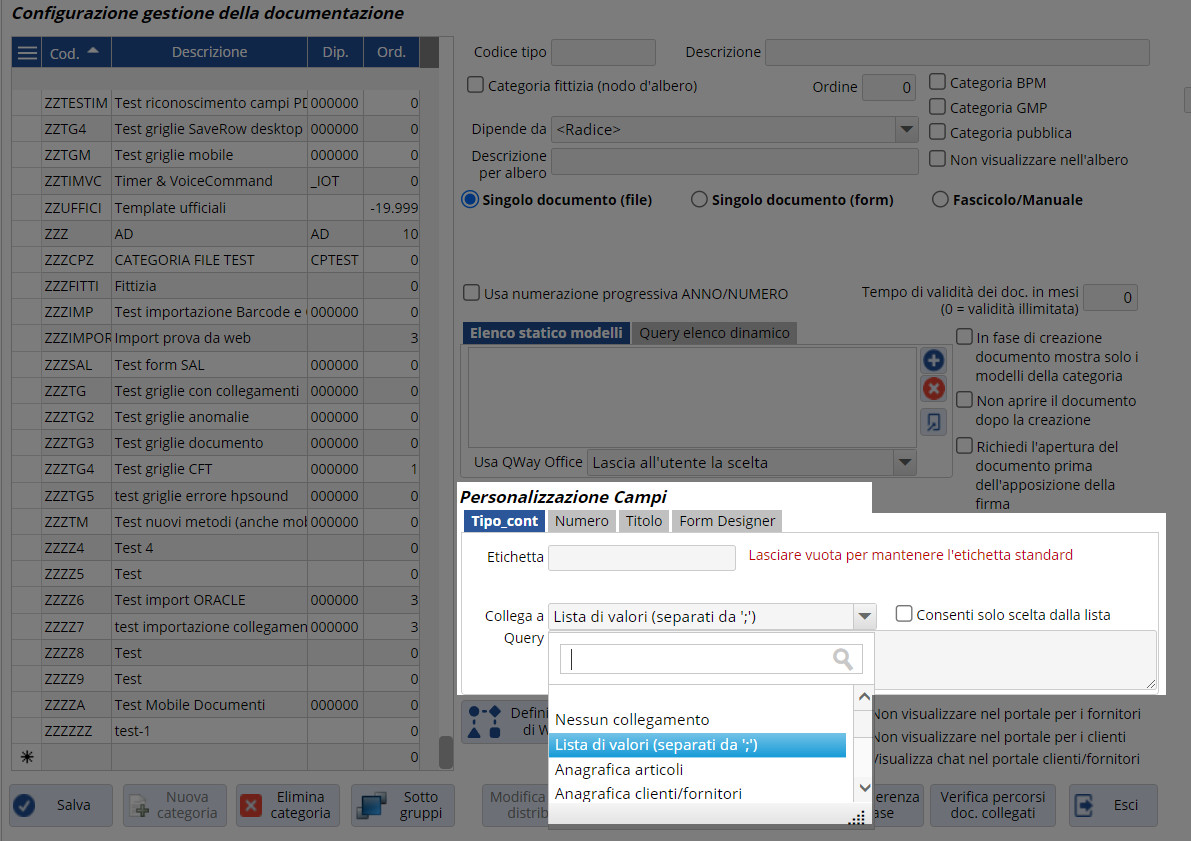Open Sotto gruppi

403,805
